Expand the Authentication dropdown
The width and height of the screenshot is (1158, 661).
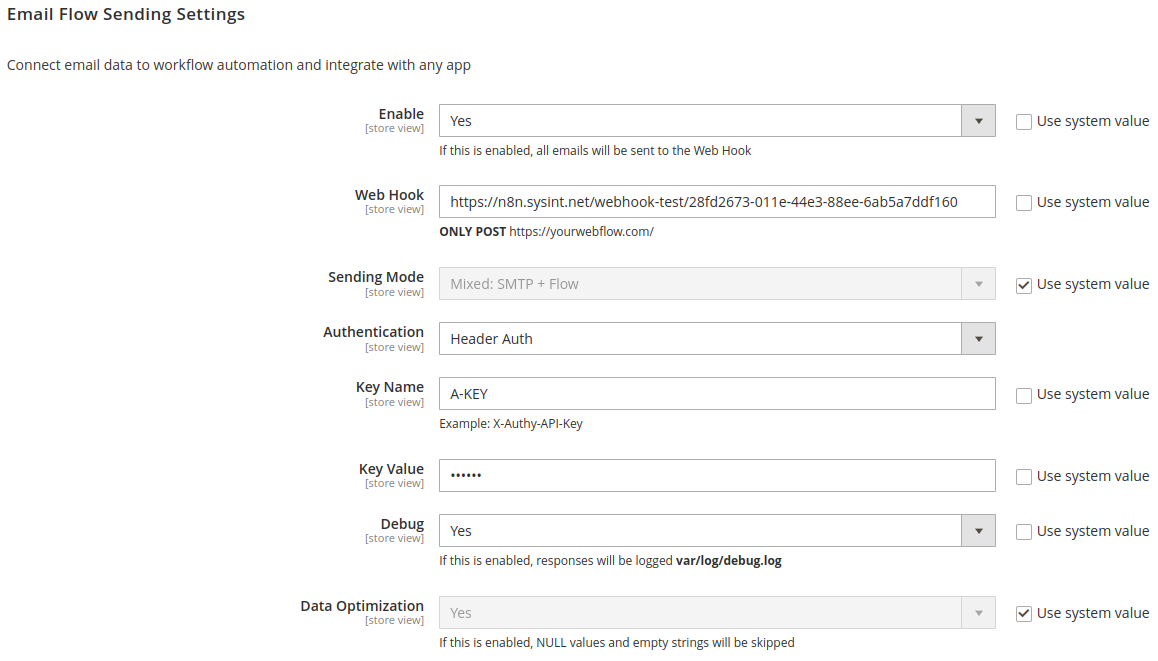pyautogui.click(x=717, y=339)
